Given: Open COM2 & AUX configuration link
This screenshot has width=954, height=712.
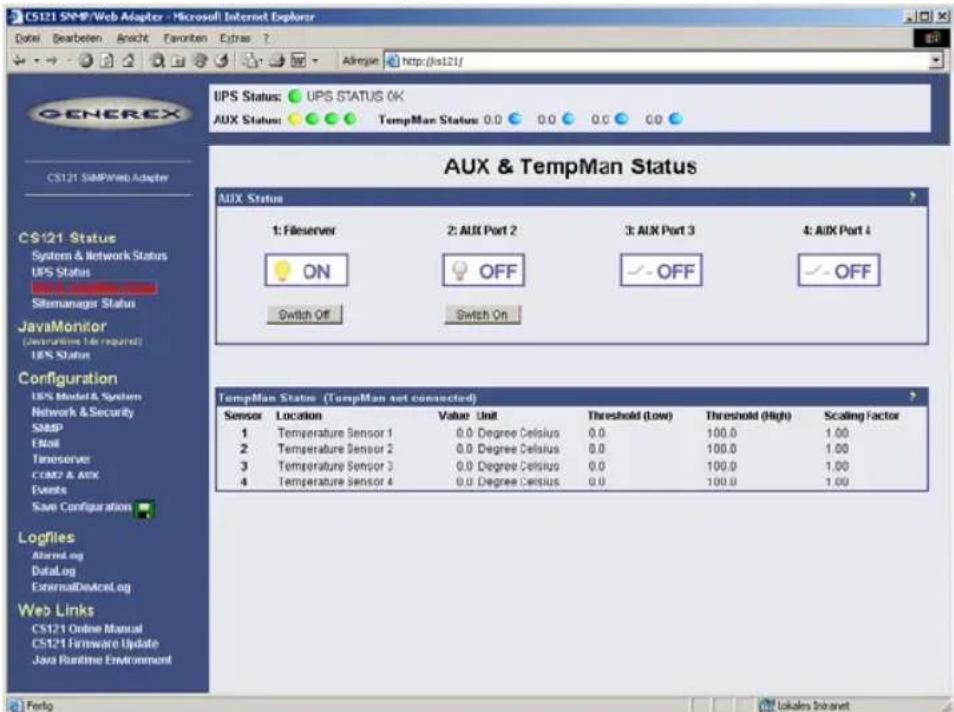Looking at the screenshot, I should click(x=65, y=475).
